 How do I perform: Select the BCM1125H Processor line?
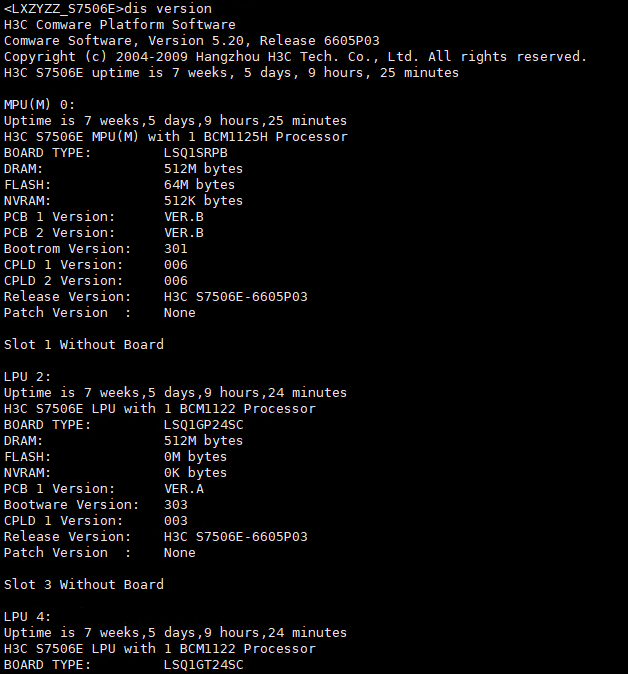(176, 137)
